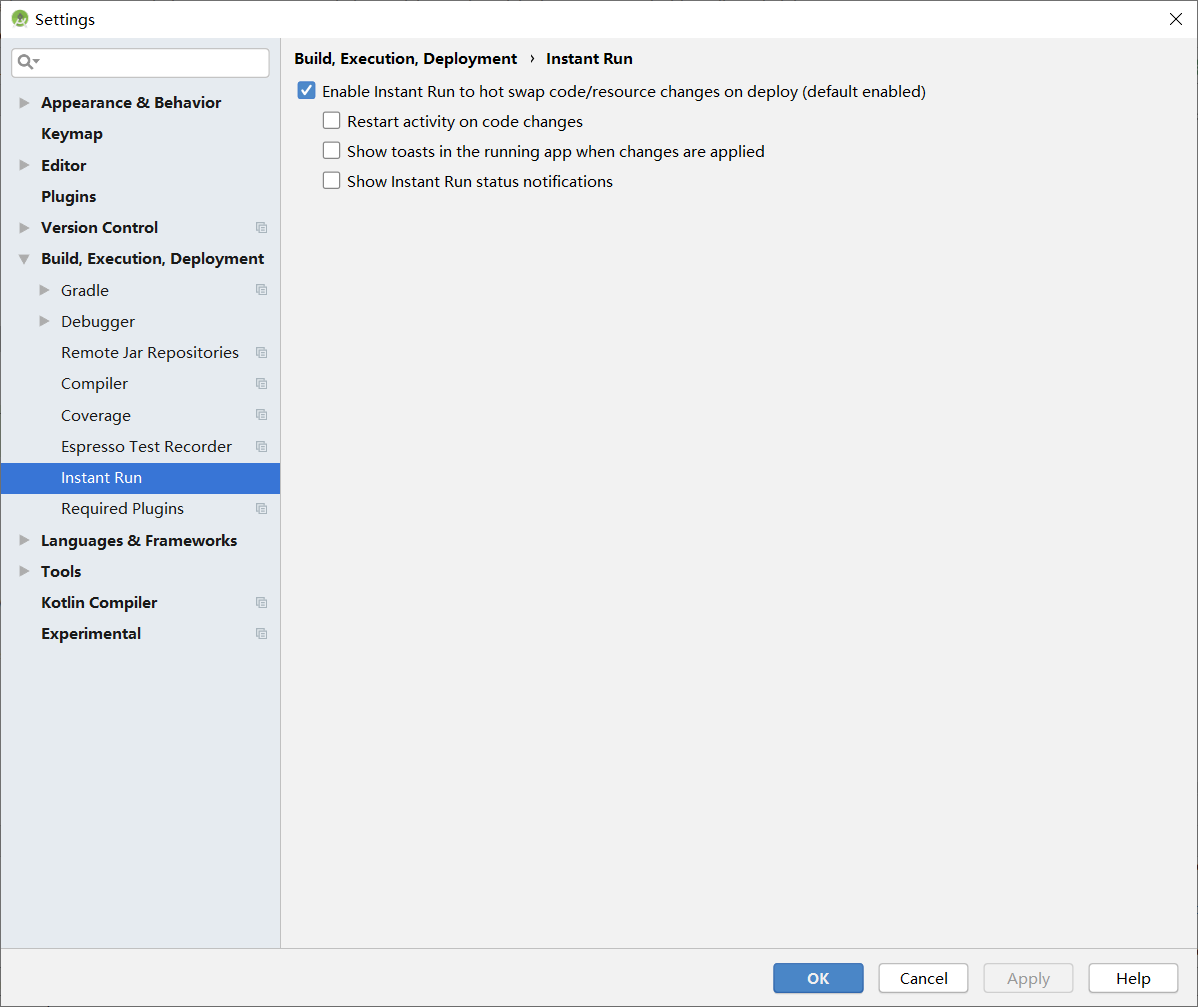
Task: Open the Kotlin Compiler settings
Action: [99, 603]
